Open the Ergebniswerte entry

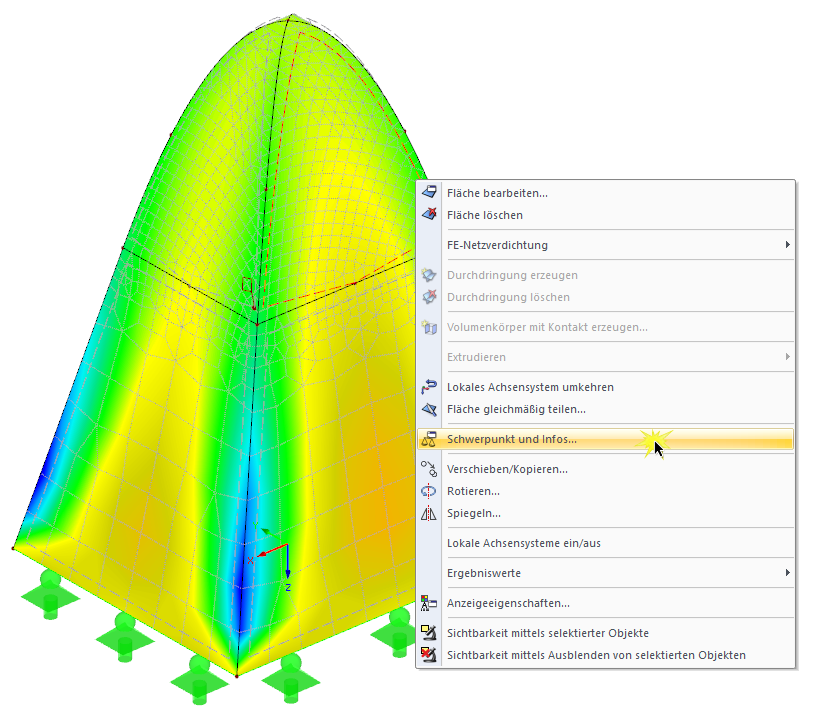pos(605,573)
